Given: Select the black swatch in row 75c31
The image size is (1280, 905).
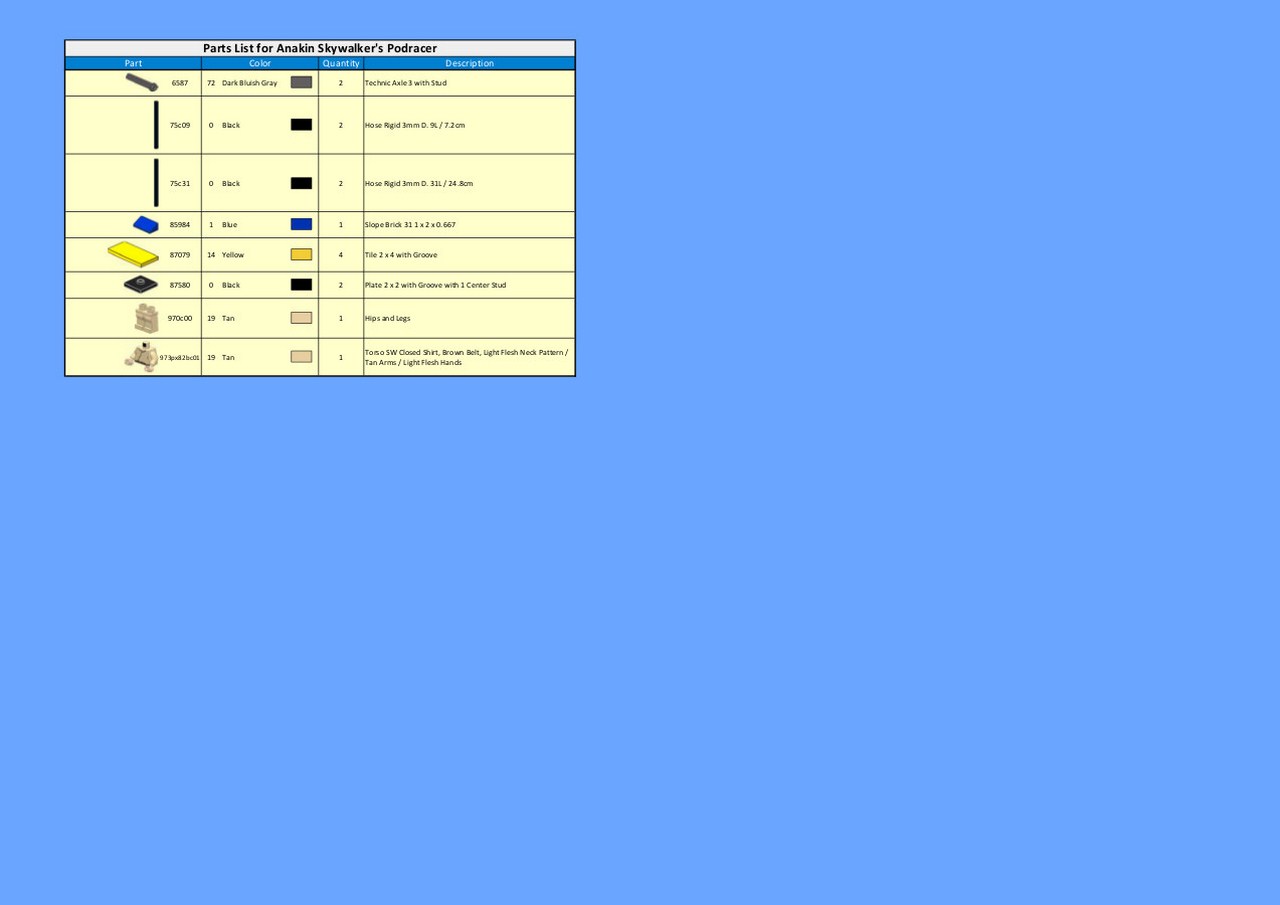Looking at the screenshot, I should click(x=301, y=183).
